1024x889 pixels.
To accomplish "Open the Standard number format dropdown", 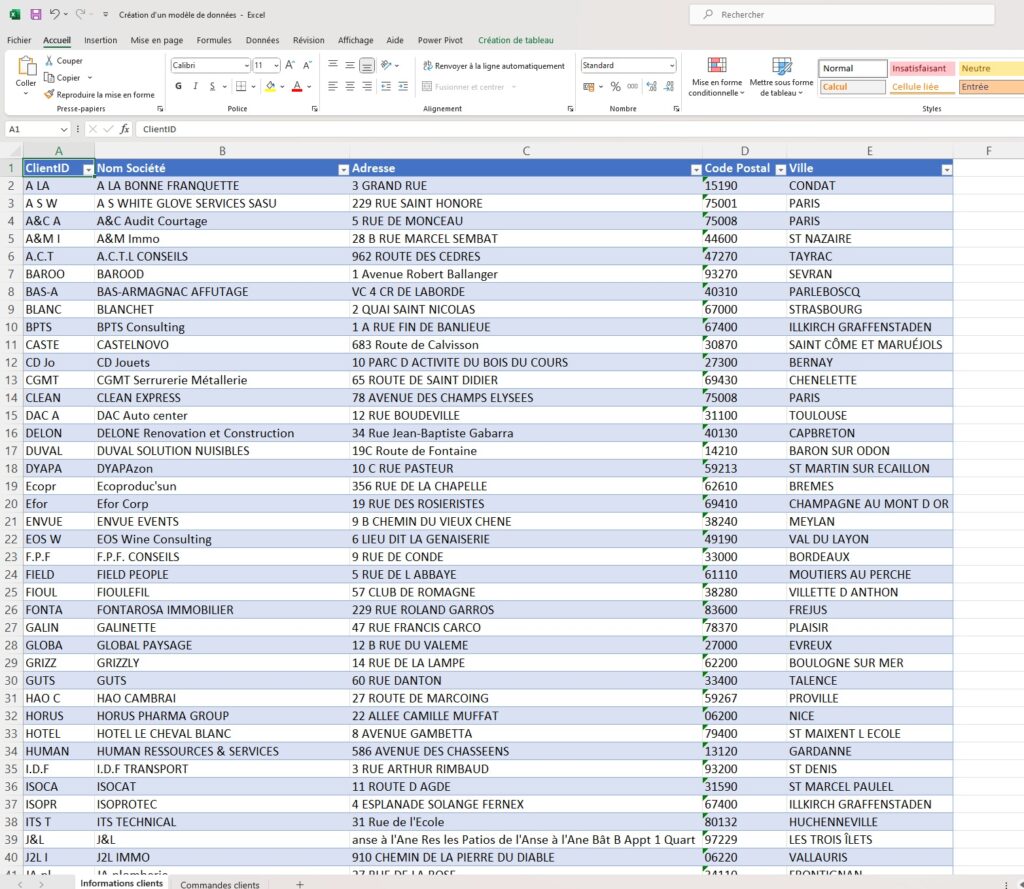I will (x=671, y=65).
